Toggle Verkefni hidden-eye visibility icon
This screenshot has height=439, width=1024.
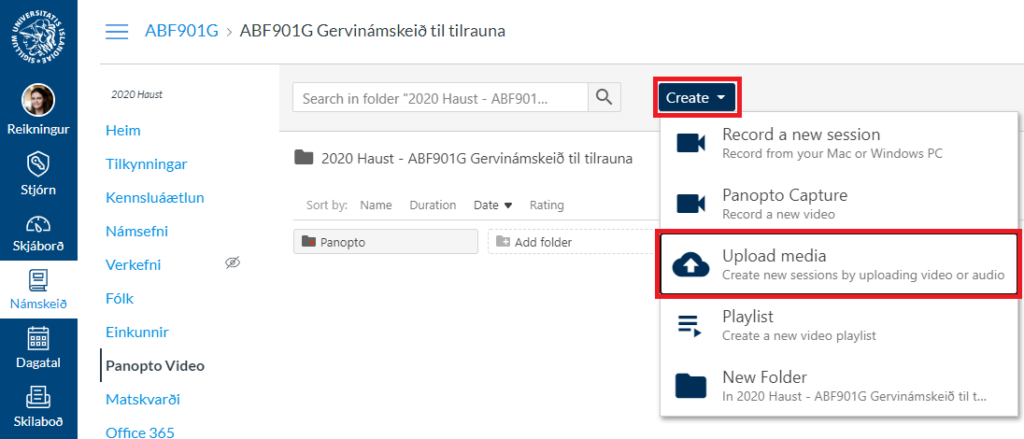tap(232, 263)
